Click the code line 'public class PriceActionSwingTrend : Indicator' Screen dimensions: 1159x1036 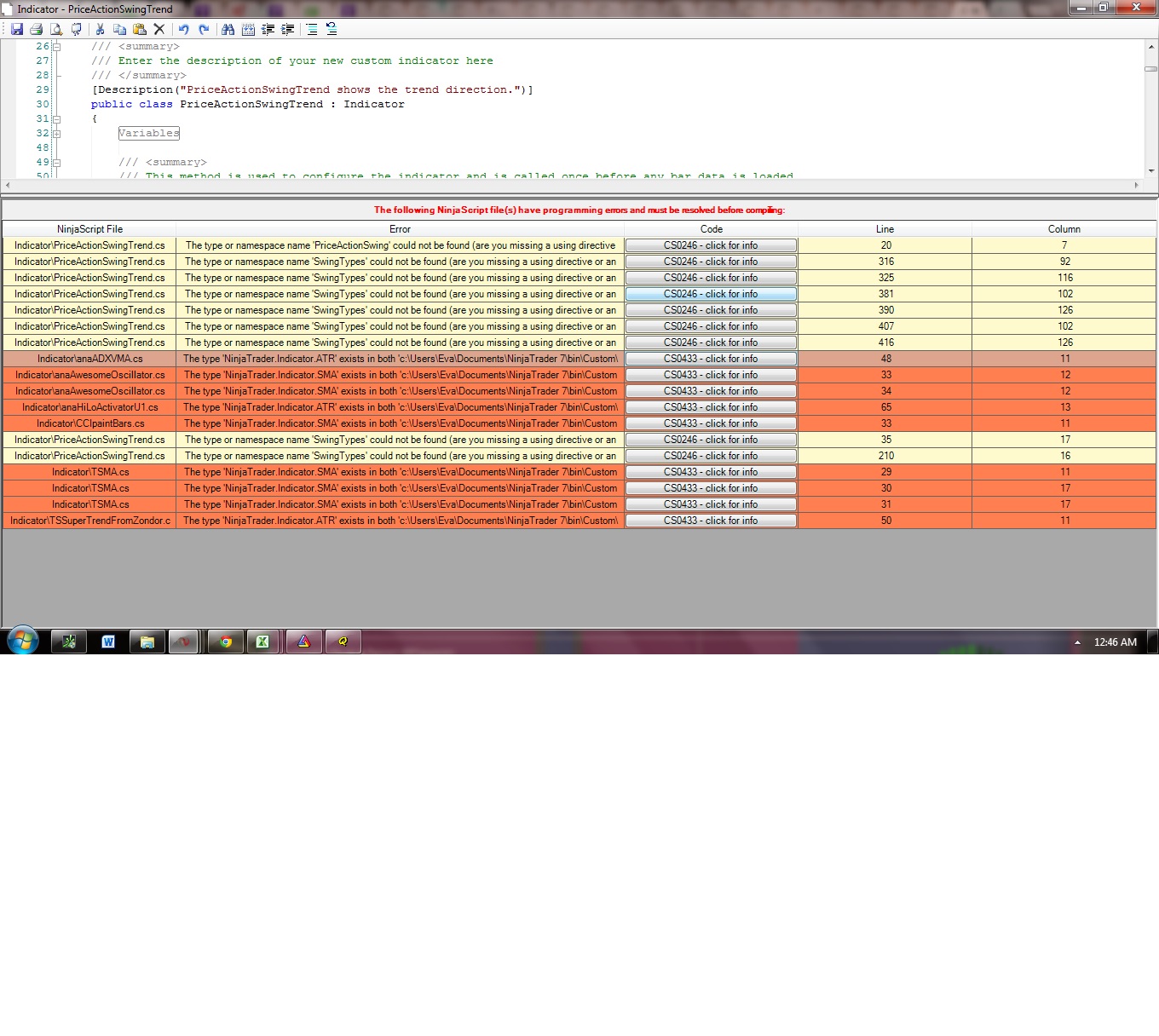click(248, 105)
